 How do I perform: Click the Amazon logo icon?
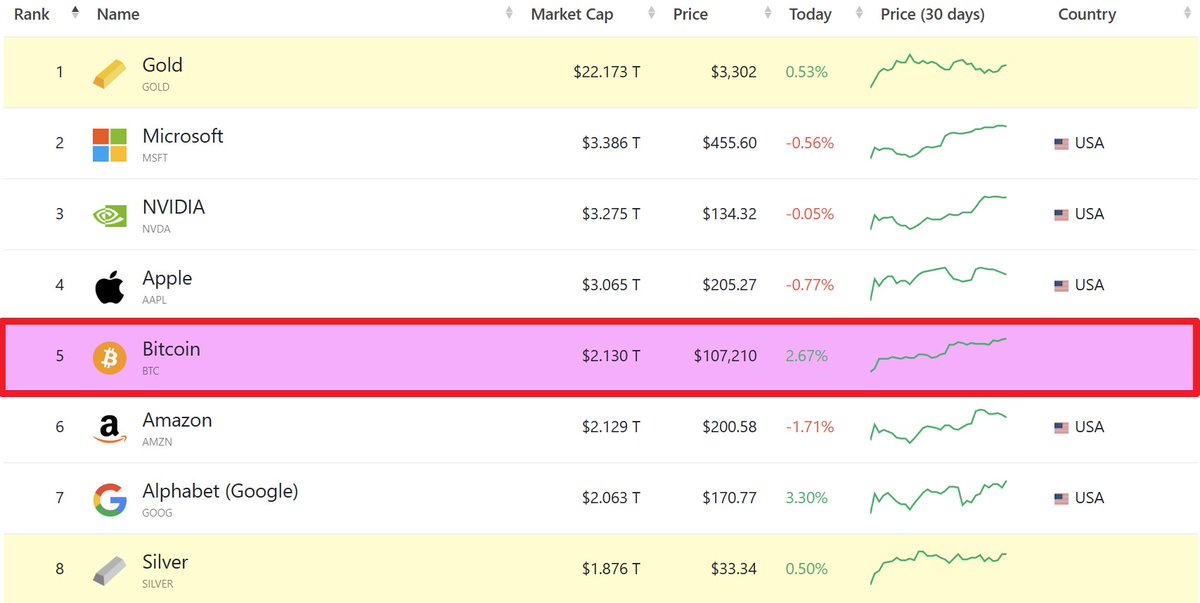(110, 428)
